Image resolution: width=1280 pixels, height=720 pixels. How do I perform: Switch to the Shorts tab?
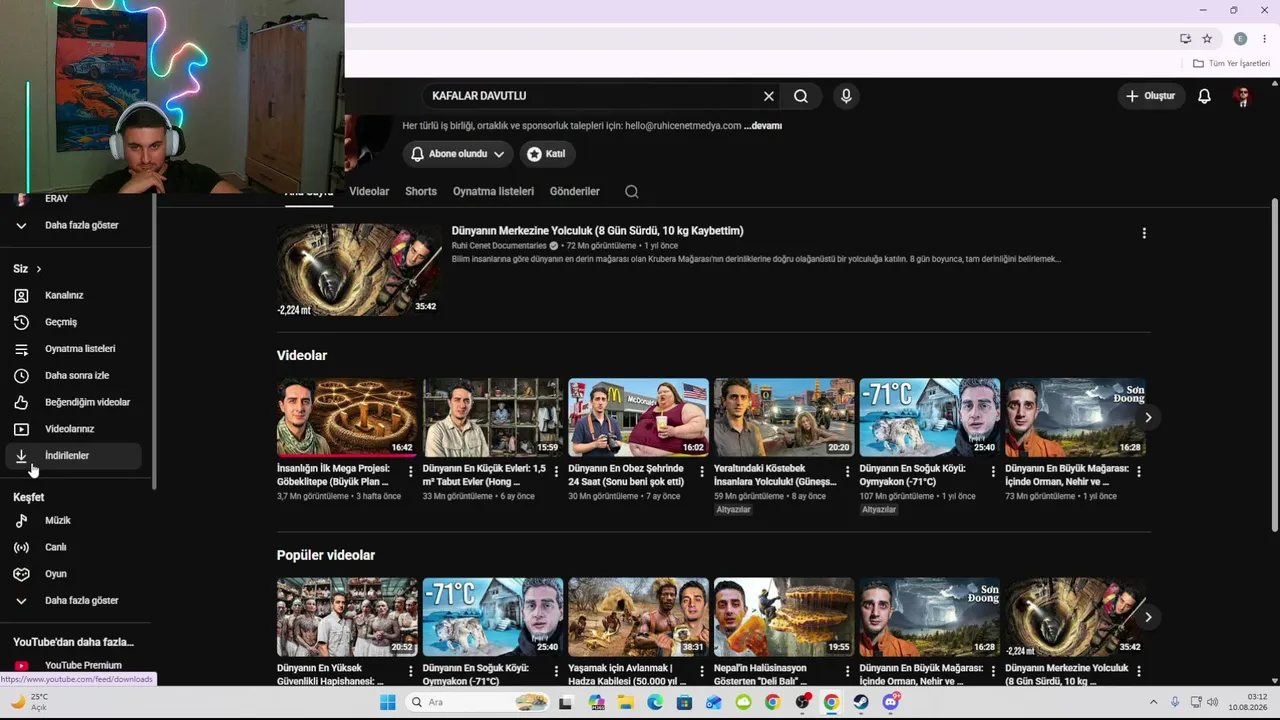pyautogui.click(x=421, y=191)
